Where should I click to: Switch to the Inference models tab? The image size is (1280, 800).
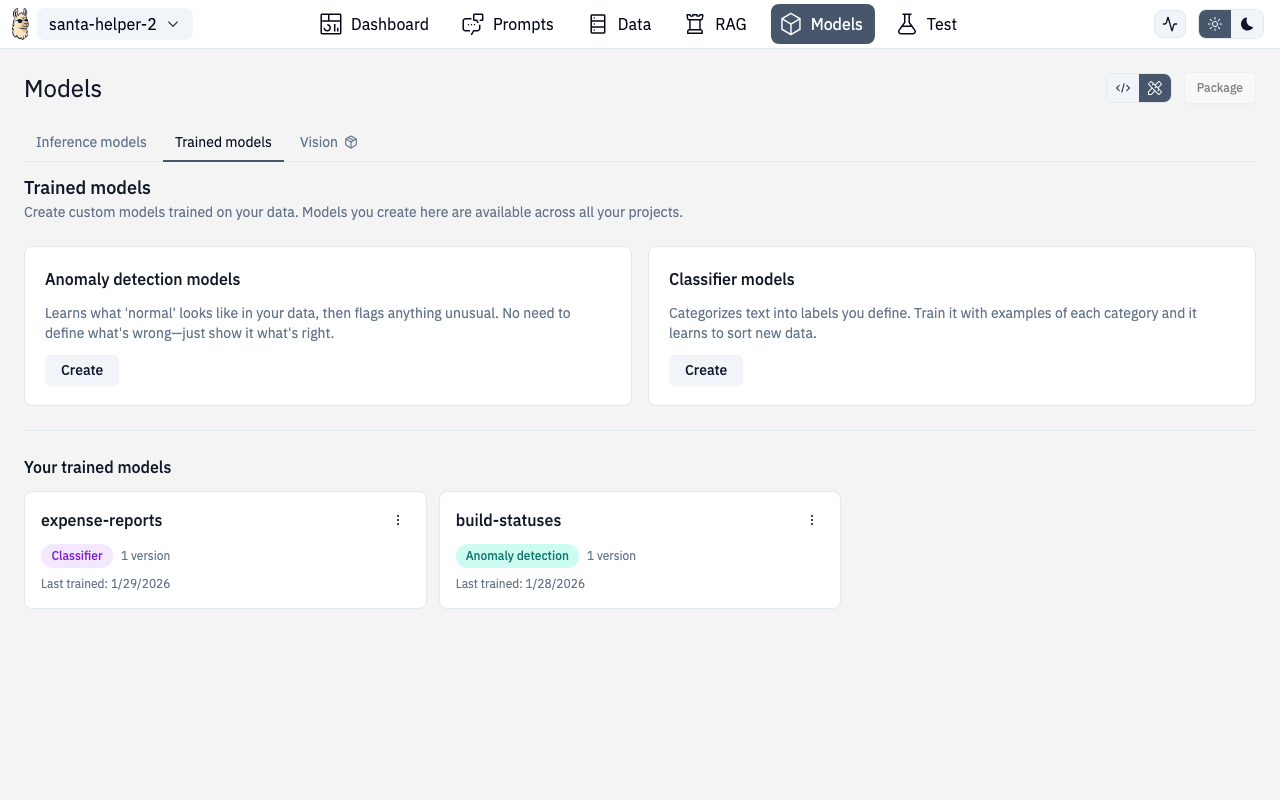(91, 142)
